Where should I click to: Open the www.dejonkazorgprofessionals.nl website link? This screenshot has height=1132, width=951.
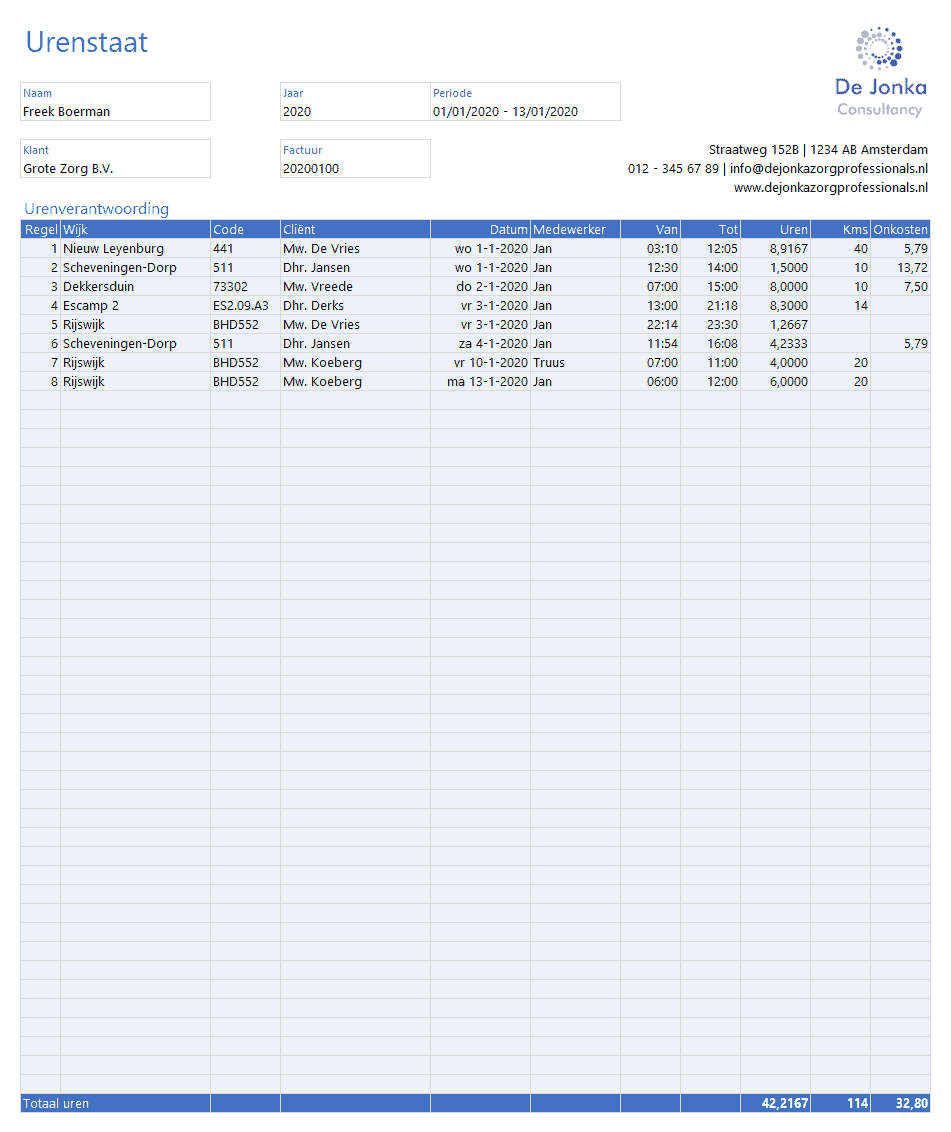pyautogui.click(x=830, y=187)
